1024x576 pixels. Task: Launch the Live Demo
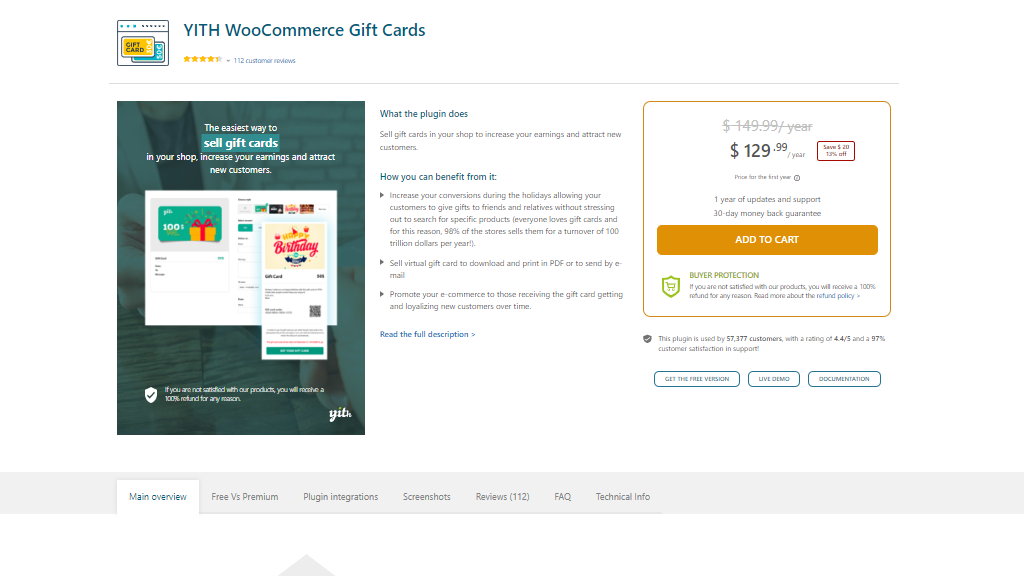click(x=774, y=379)
